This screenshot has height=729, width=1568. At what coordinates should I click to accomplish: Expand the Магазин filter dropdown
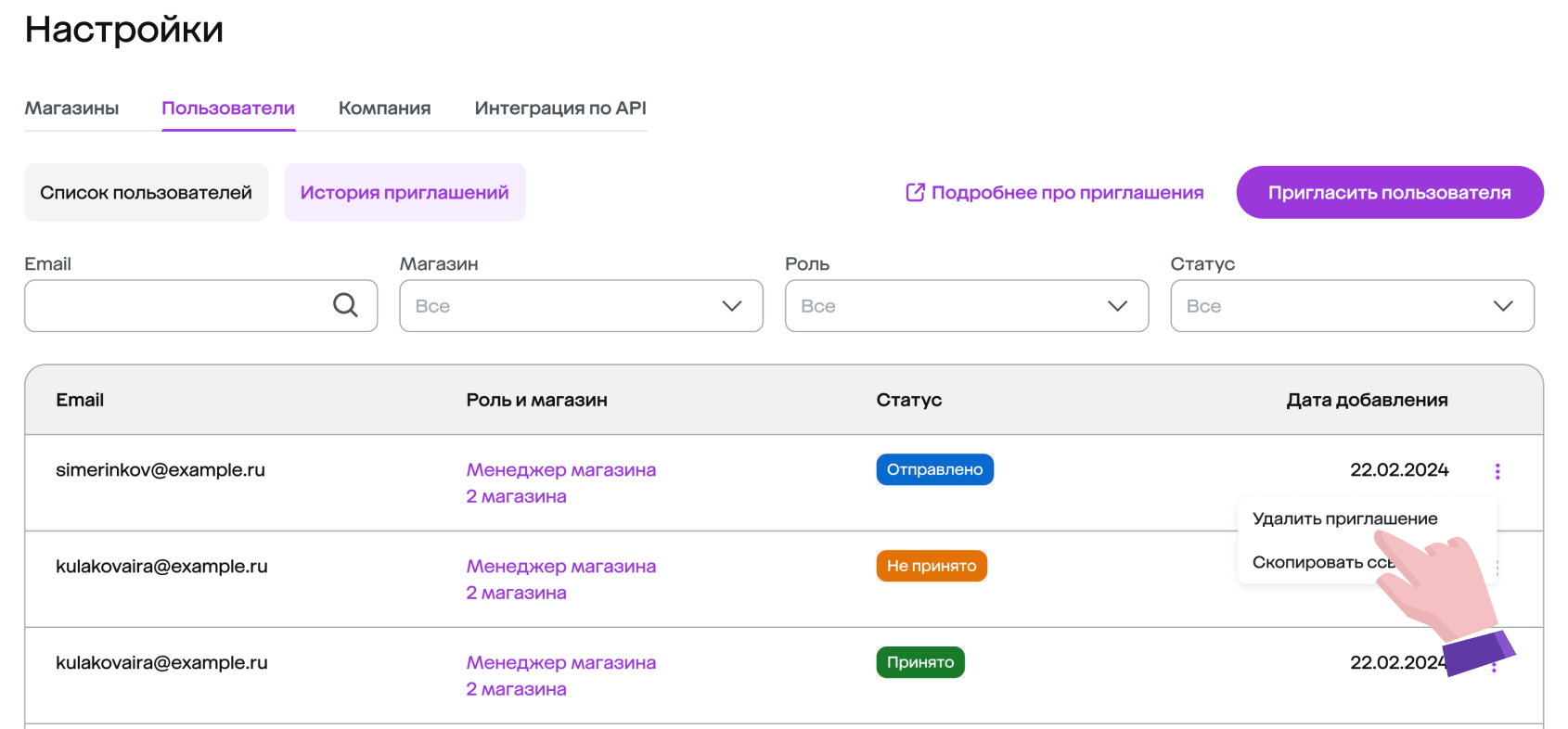tap(581, 306)
